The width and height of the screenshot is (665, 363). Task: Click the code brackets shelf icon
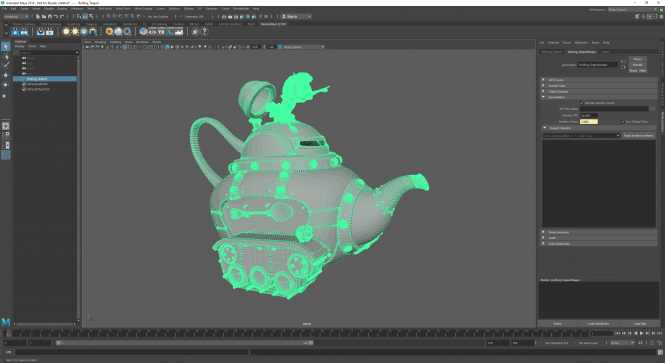tap(152, 31)
